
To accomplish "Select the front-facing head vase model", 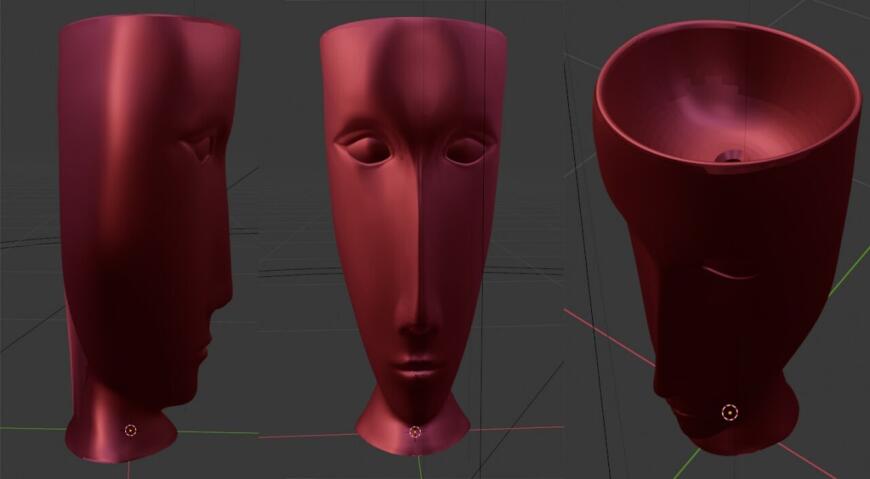I will 413,236.
